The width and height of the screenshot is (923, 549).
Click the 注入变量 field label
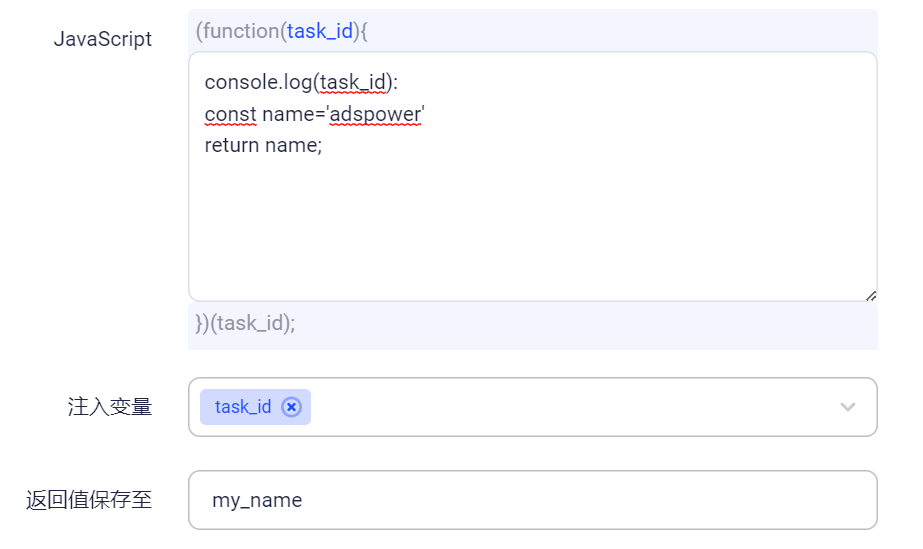110,407
